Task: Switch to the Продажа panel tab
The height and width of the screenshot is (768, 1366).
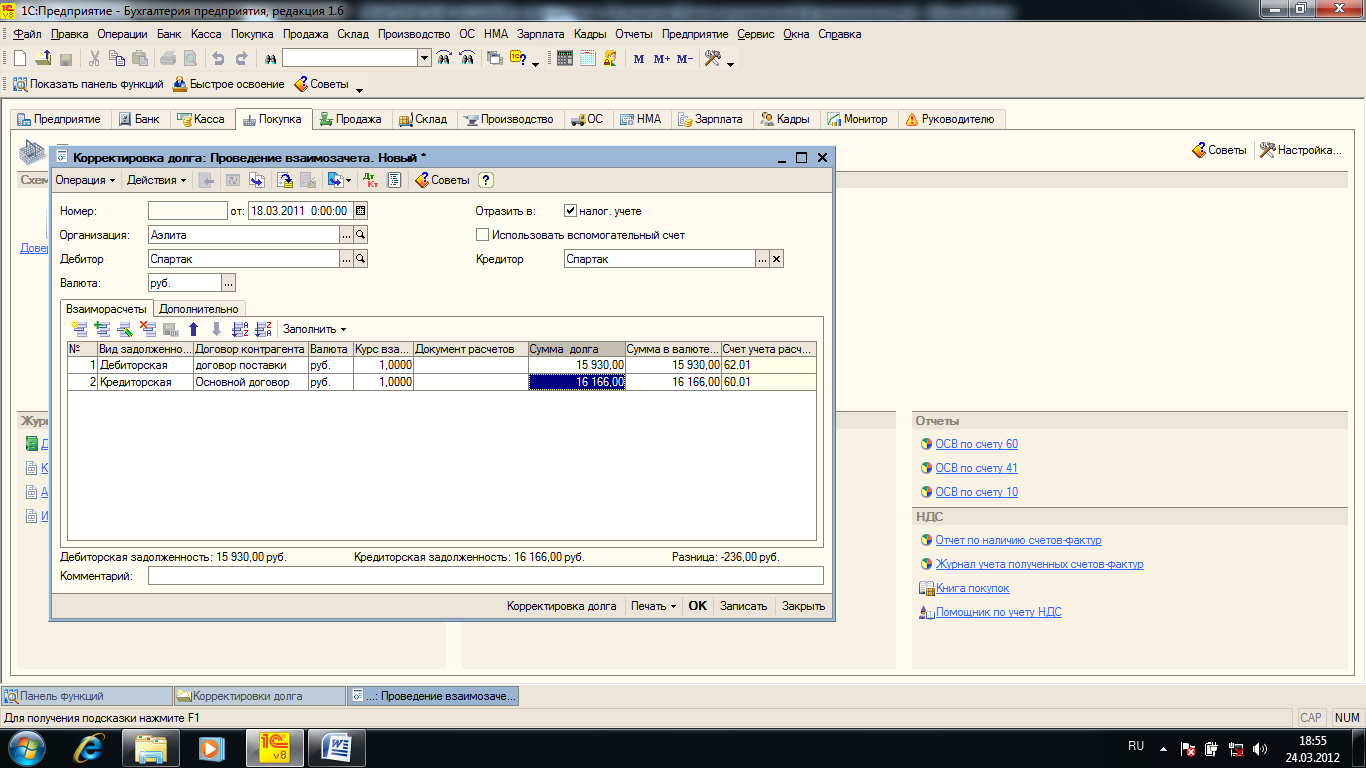Action: (351, 119)
